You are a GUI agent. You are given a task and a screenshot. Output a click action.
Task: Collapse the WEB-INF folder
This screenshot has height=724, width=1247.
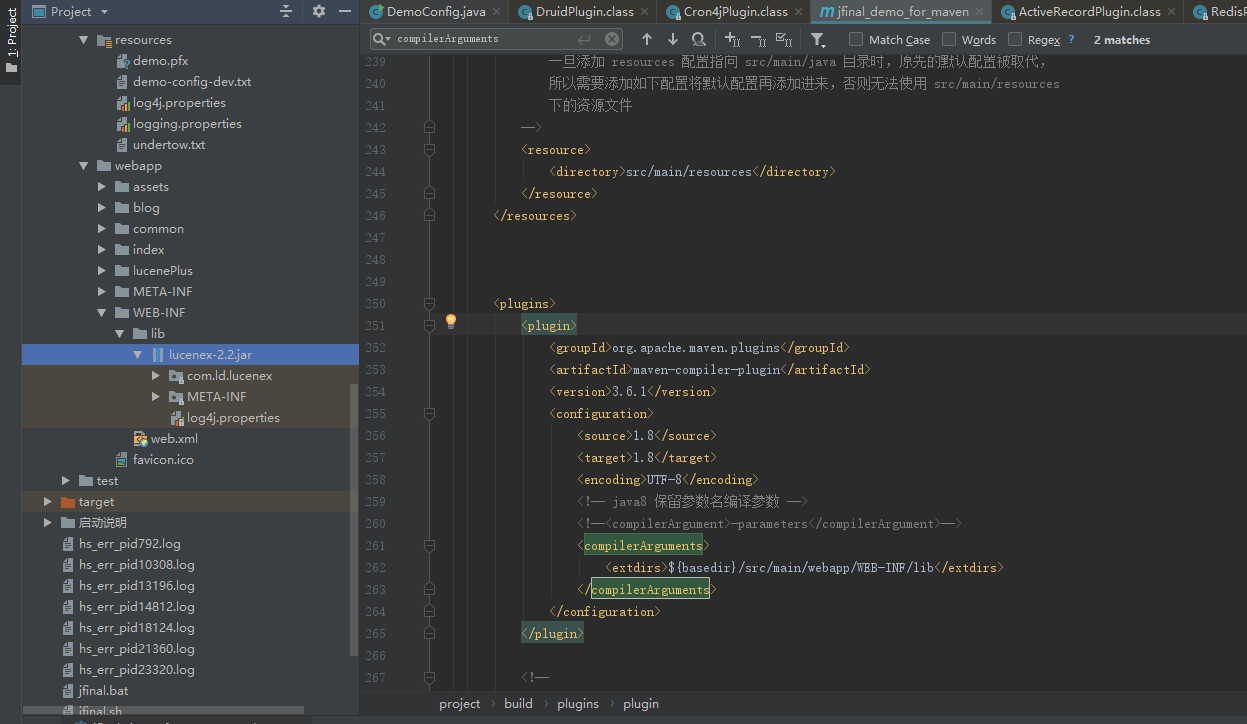click(x=102, y=313)
